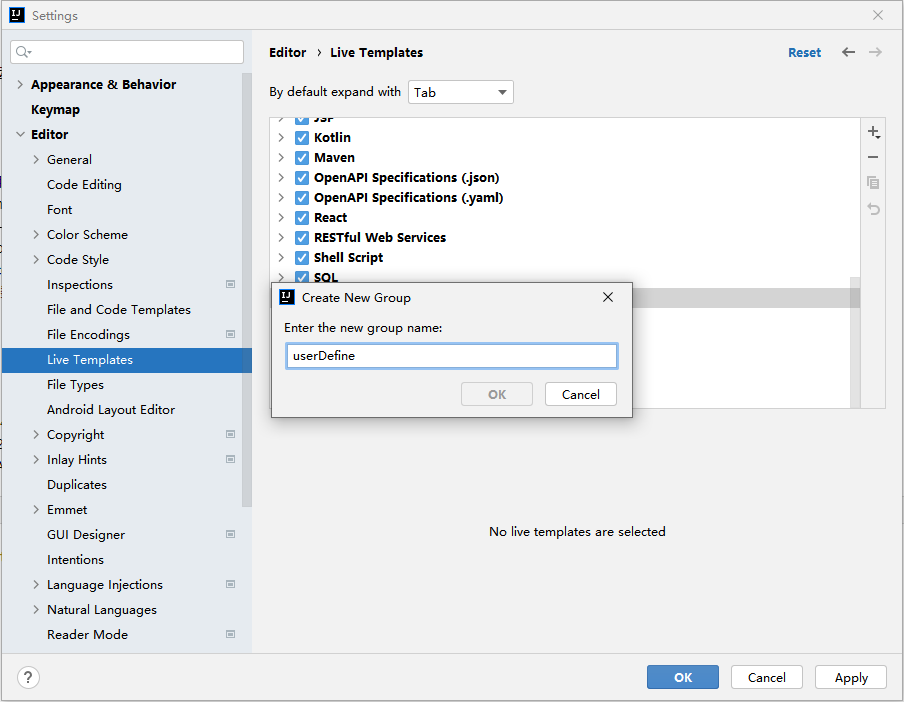Apply the settings changes

pyautogui.click(x=851, y=677)
